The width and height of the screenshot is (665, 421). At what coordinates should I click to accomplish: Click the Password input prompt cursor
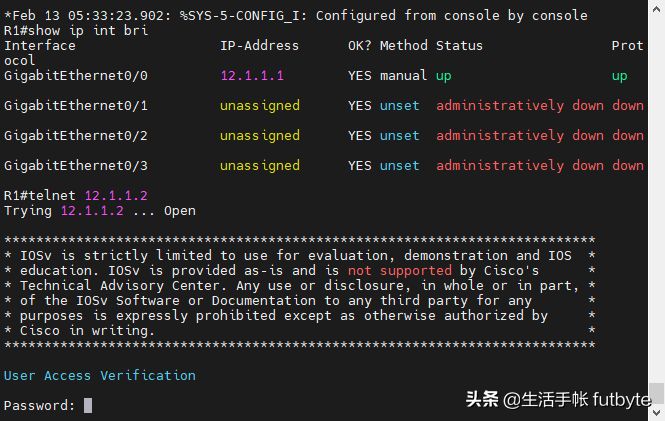tap(88, 405)
